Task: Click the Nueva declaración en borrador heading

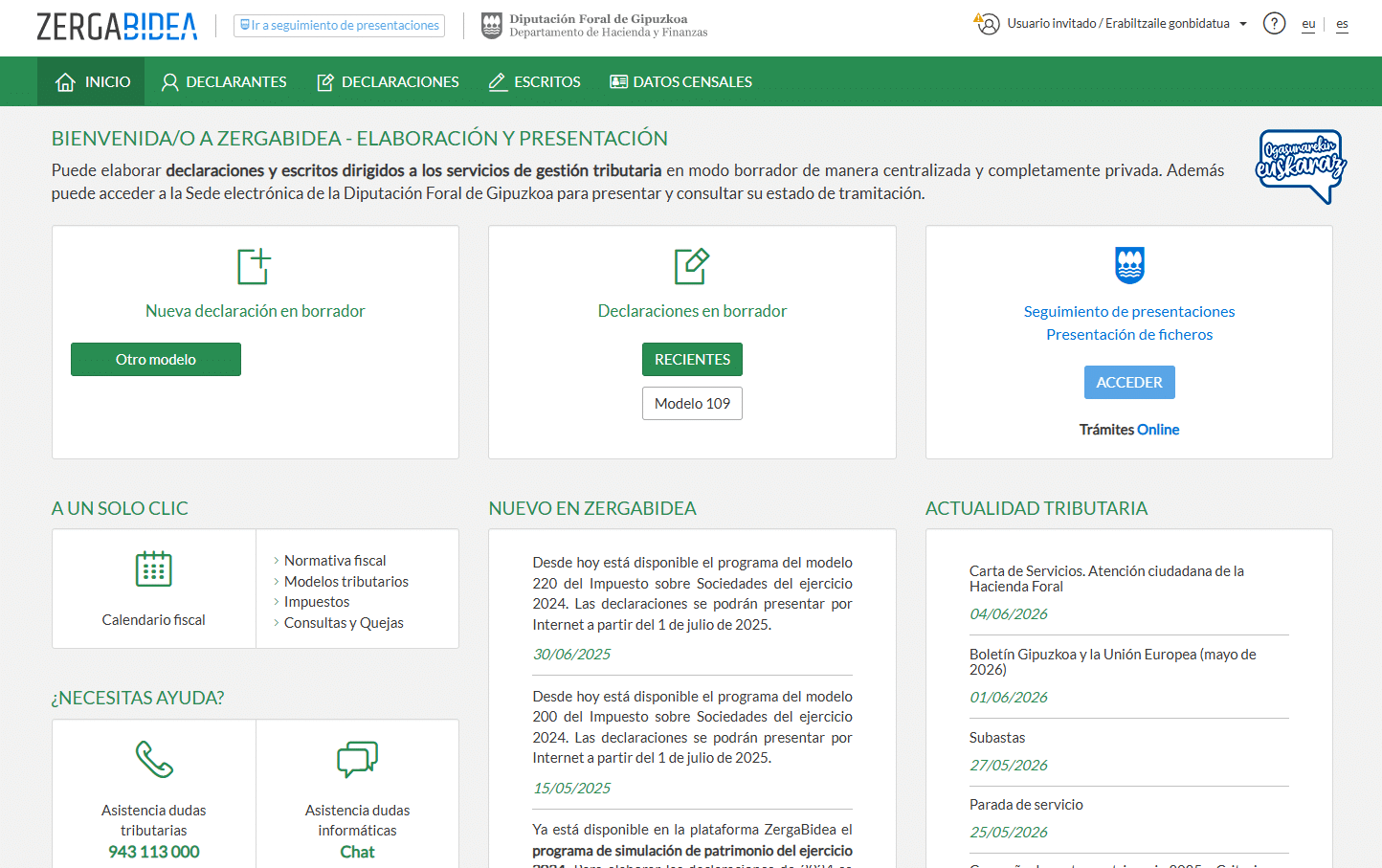Action: click(255, 311)
